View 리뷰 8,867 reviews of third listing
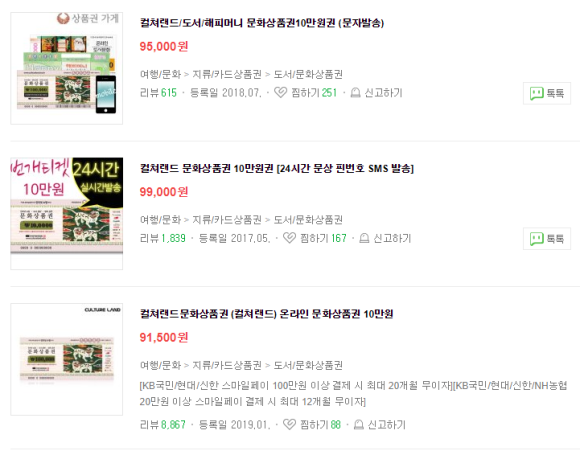The height and width of the screenshot is (451, 580). click(x=163, y=424)
